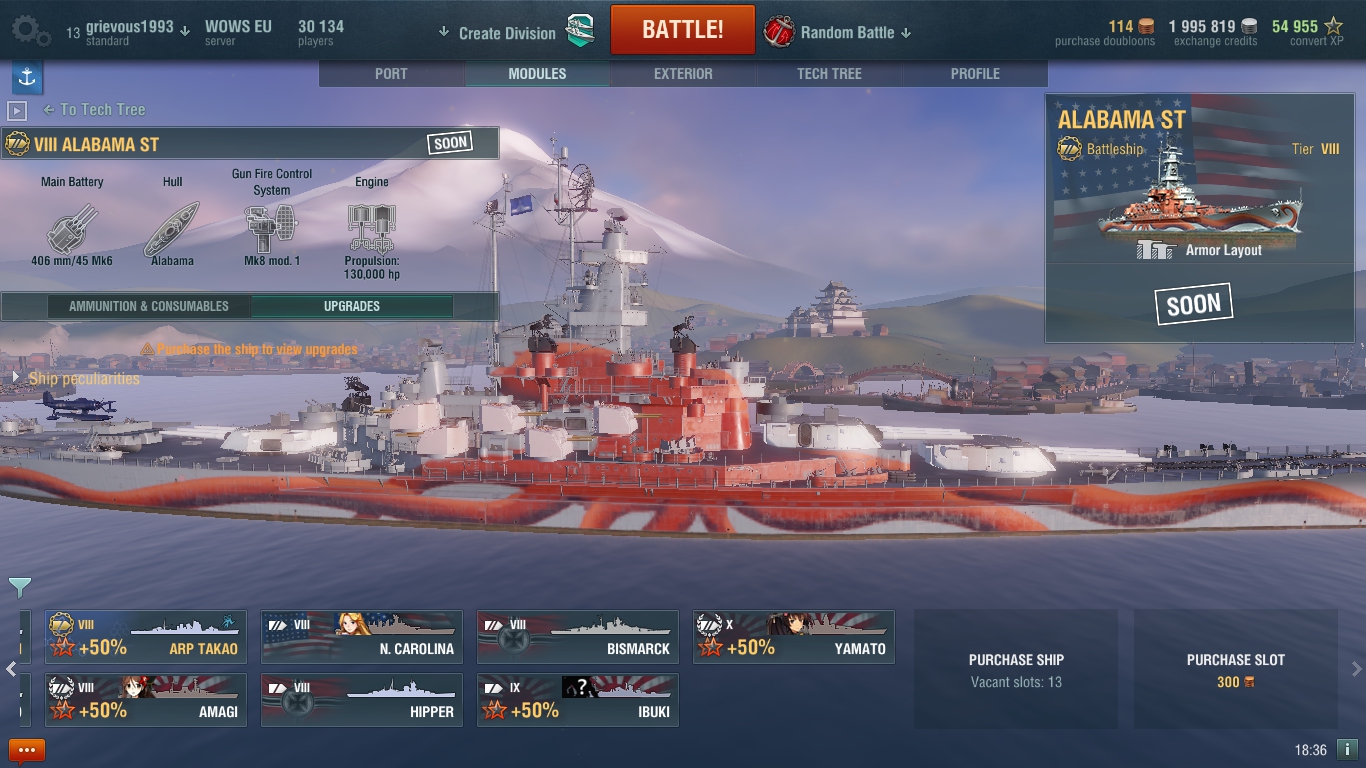Image resolution: width=1366 pixels, height=768 pixels.
Task: Select the Bismarck ship in carousel
Action: coord(578,637)
